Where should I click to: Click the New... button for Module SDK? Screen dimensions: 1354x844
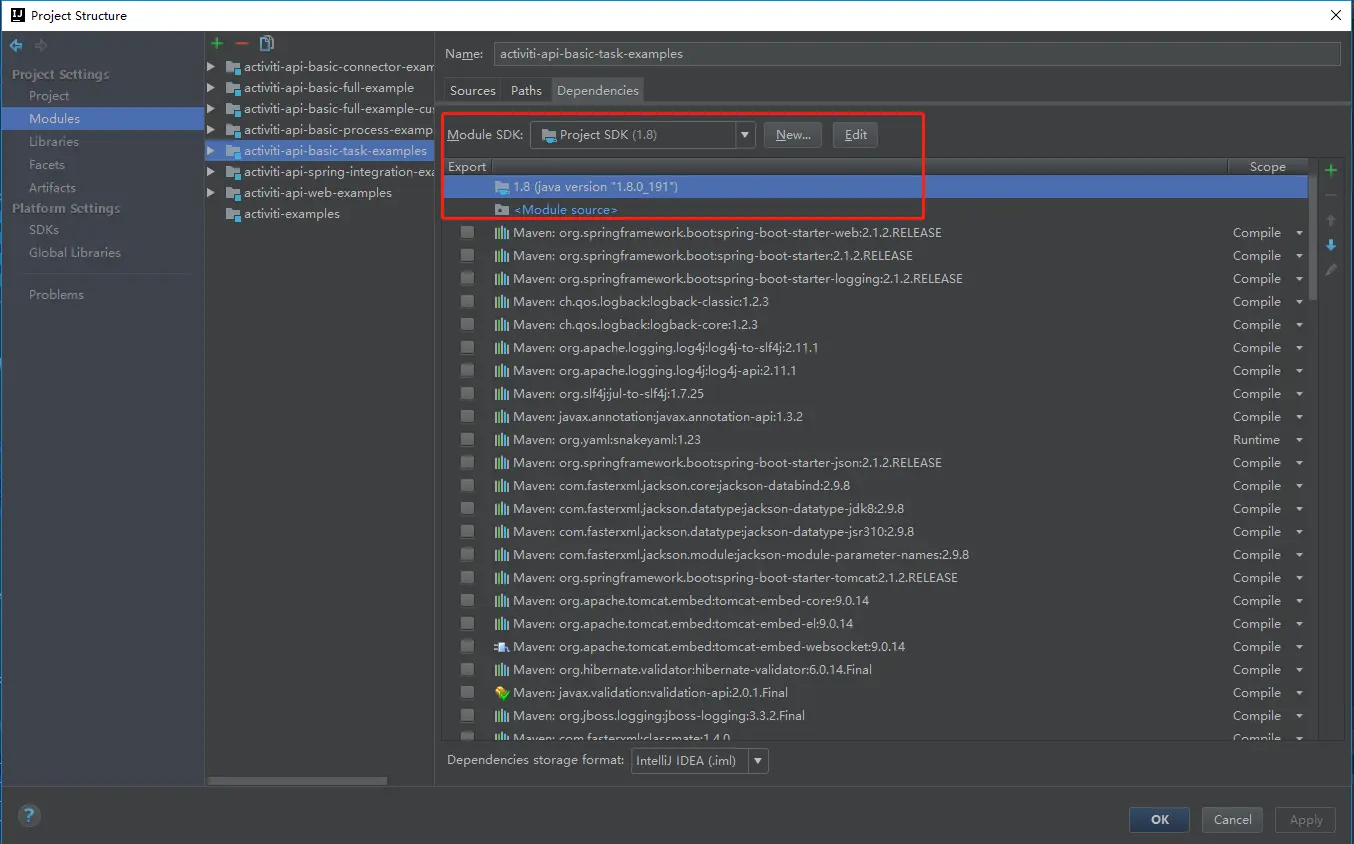point(793,135)
